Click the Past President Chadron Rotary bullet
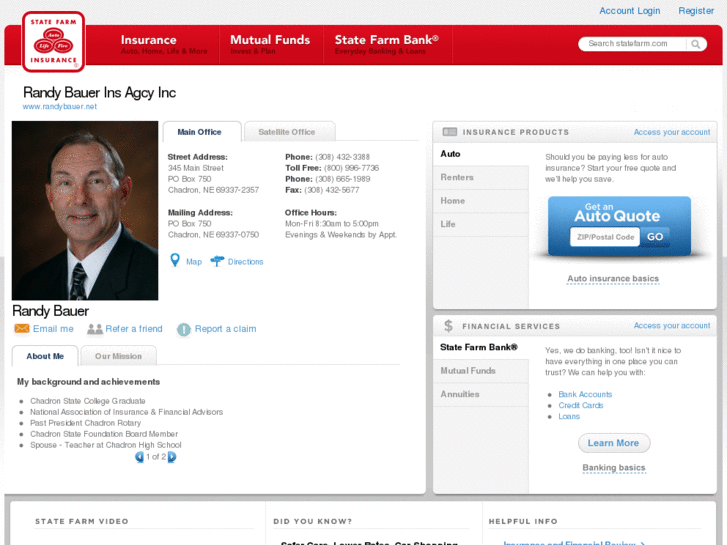727x545 pixels. [85, 423]
